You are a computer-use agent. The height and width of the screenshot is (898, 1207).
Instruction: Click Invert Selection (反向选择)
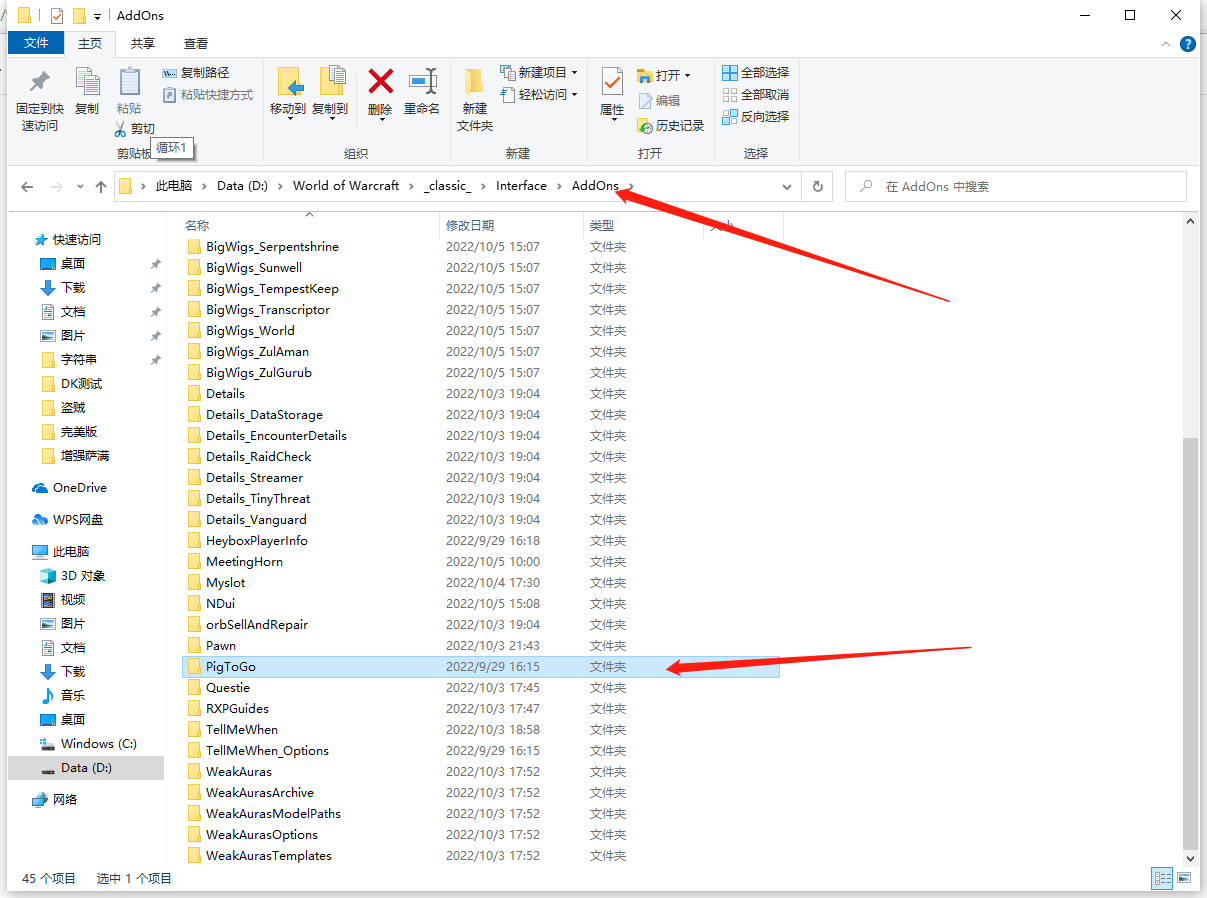[x=755, y=116]
